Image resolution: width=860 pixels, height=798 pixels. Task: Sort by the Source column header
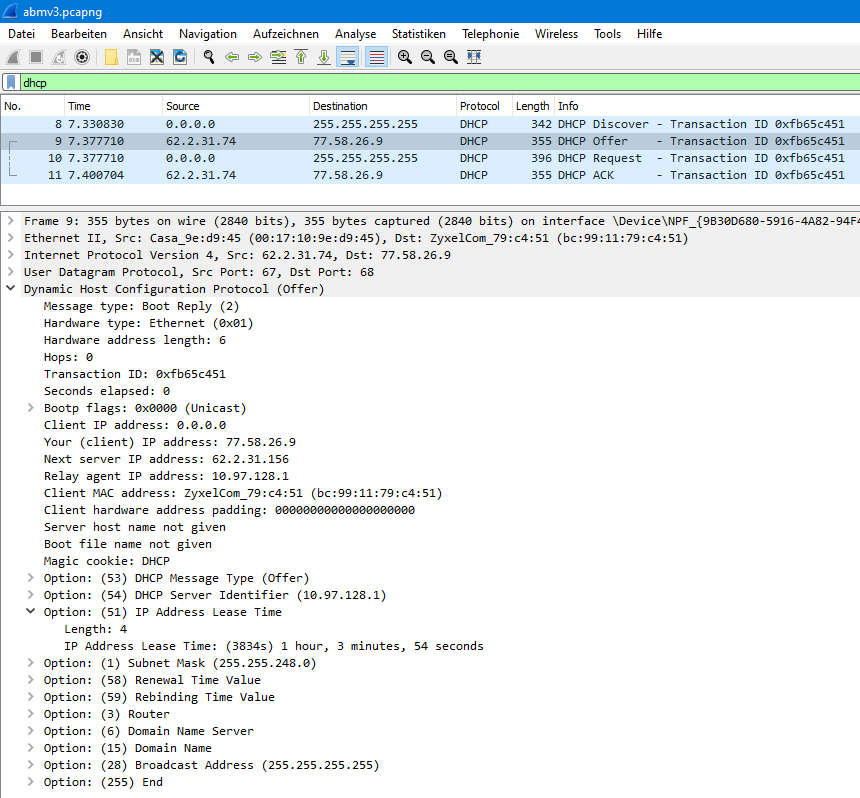[x=182, y=106]
